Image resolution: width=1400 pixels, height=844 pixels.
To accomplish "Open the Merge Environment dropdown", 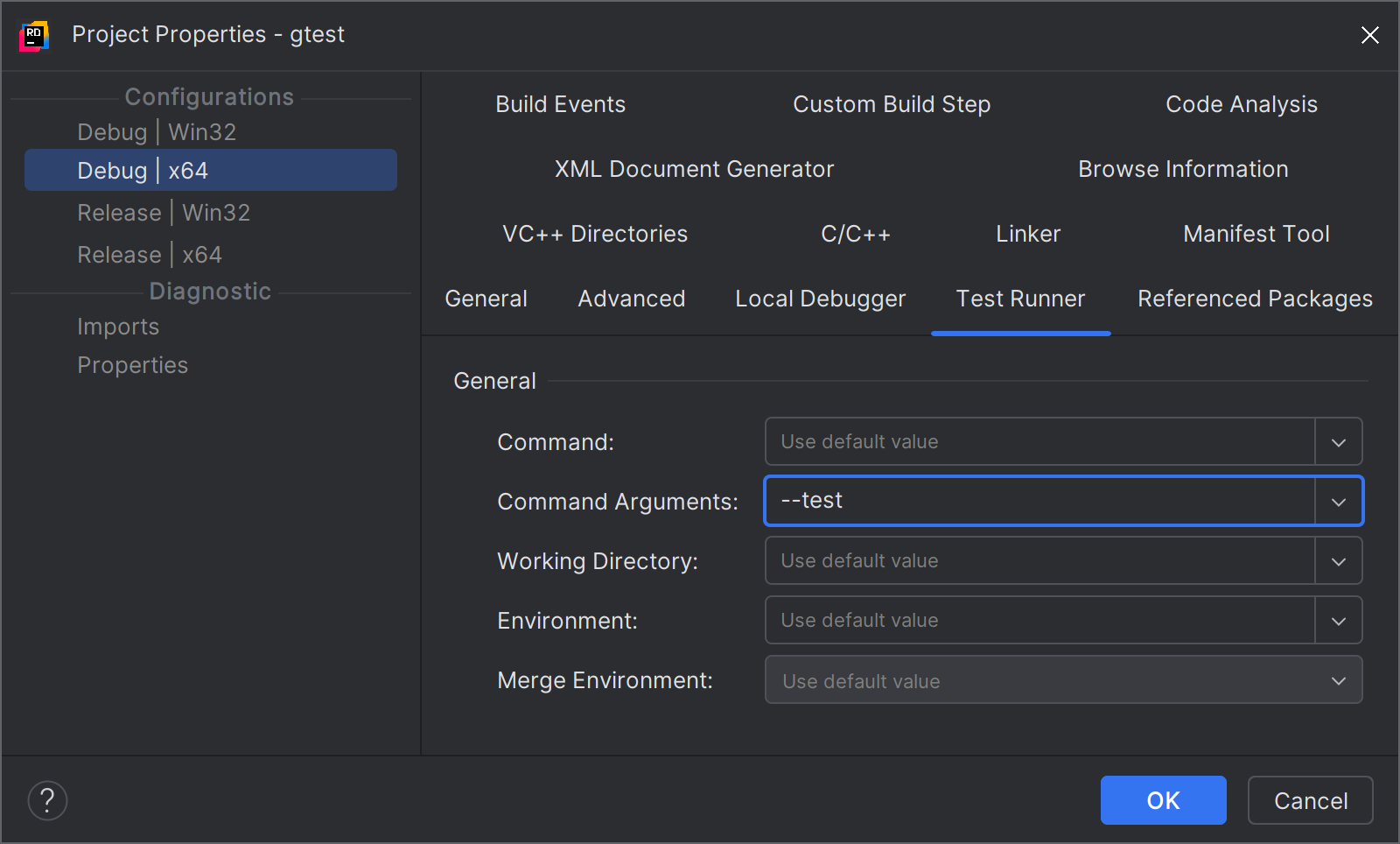I will [x=1338, y=680].
